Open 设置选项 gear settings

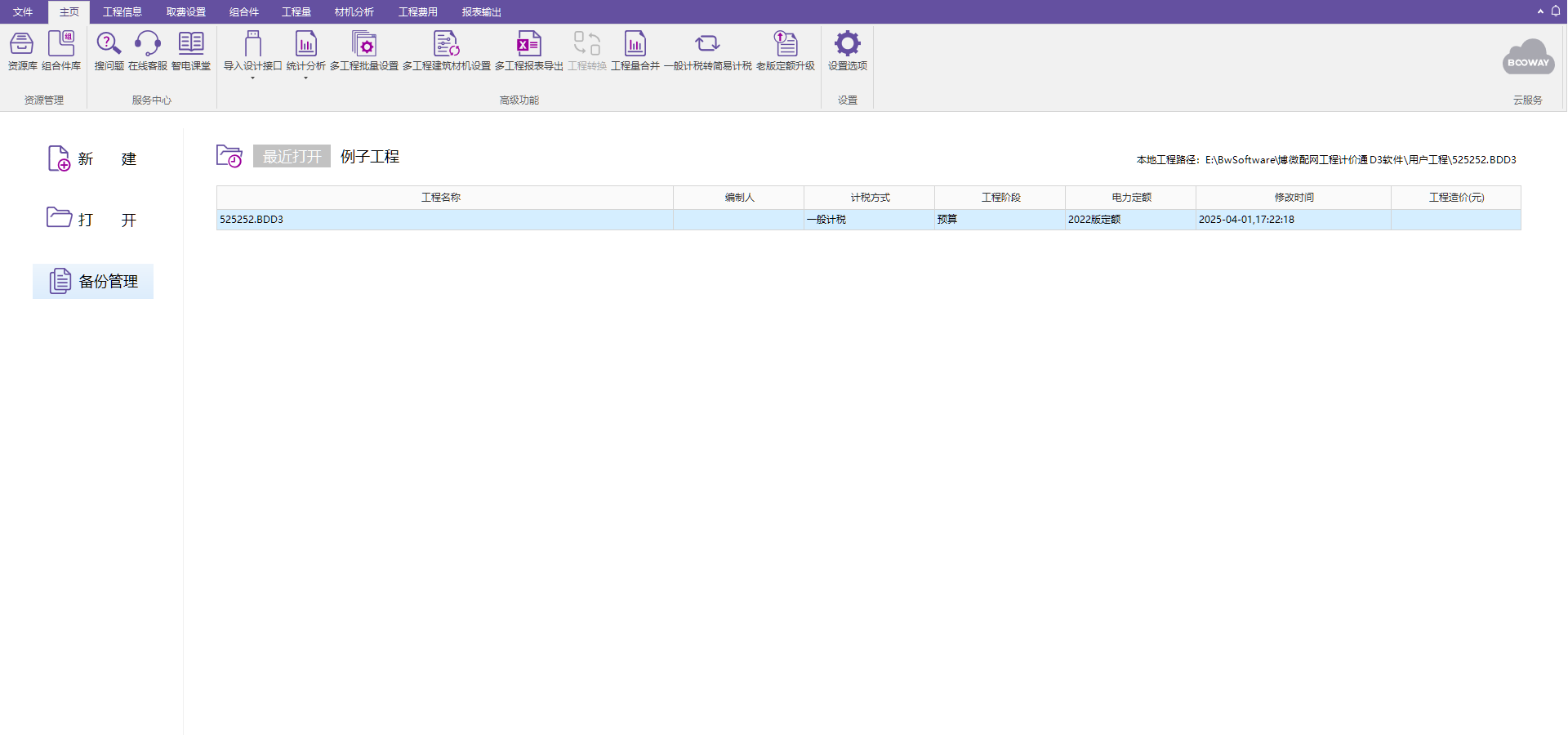click(848, 51)
